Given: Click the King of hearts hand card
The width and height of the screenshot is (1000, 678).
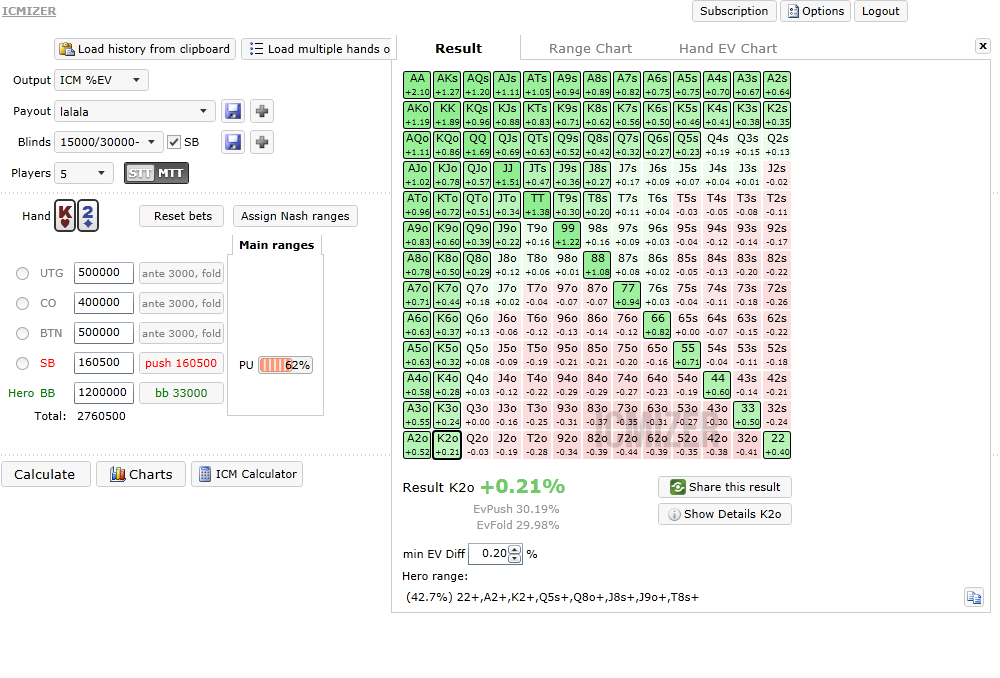Looking at the screenshot, I should tap(65, 217).
